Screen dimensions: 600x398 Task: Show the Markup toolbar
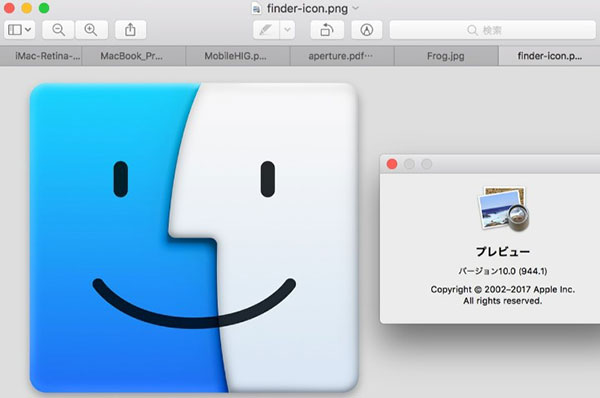[x=367, y=30]
